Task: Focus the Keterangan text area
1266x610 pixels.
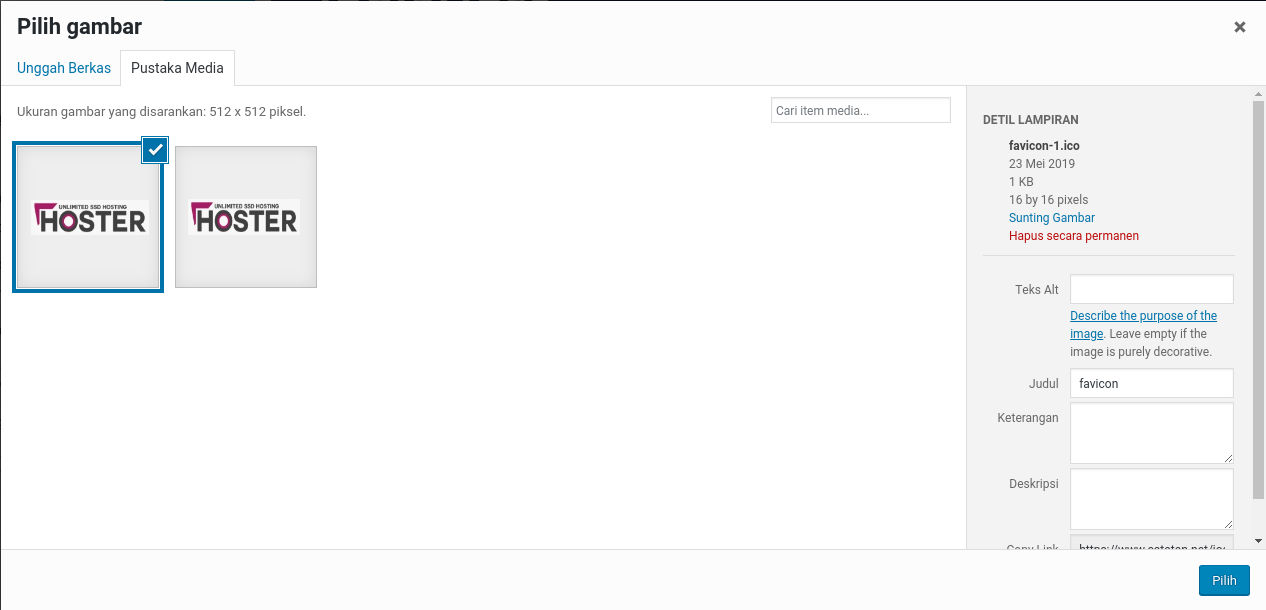Action: (1151, 433)
